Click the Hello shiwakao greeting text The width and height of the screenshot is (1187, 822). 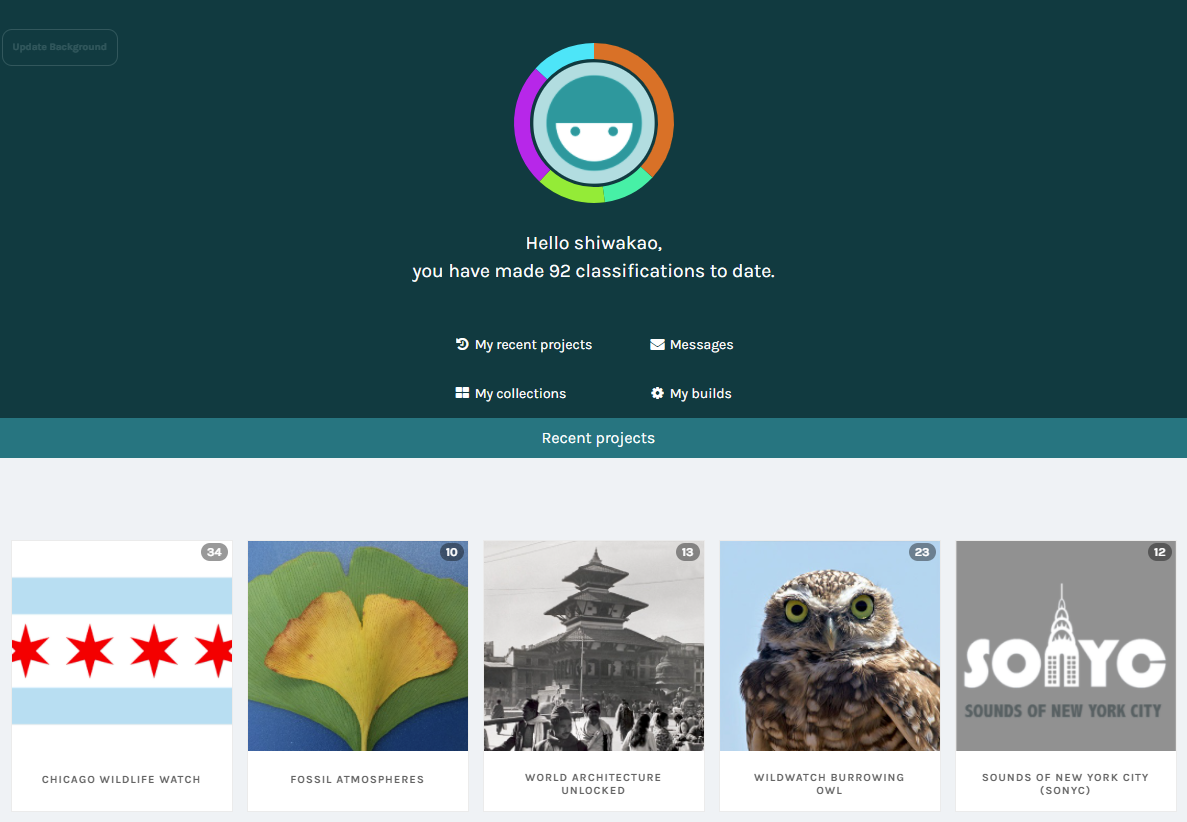point(594,243)
